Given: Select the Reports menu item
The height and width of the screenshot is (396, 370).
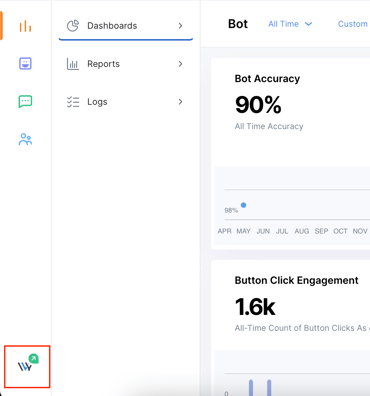Looking at the screenshot, I should coord(126,64).
